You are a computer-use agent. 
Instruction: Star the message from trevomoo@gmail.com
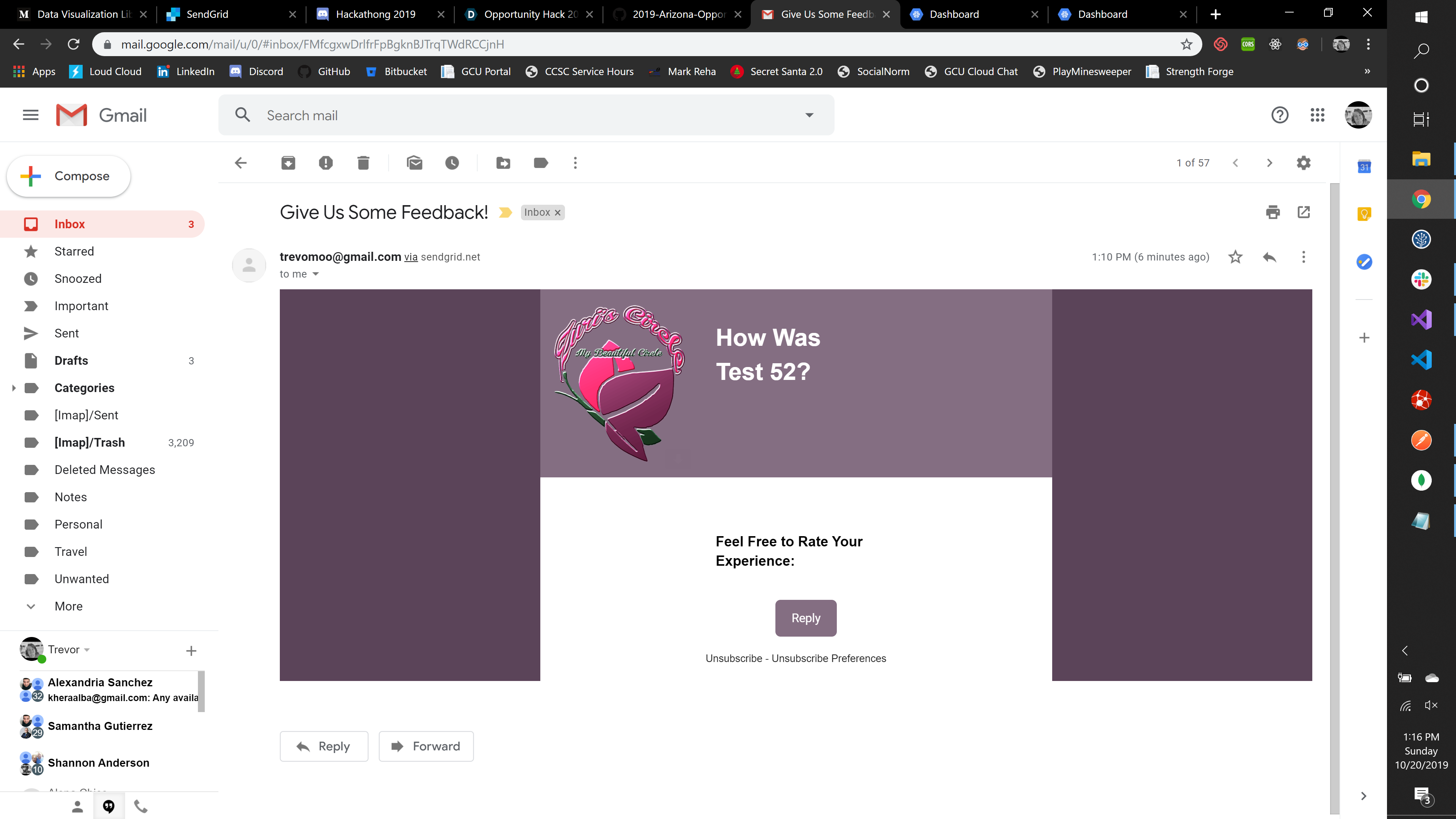tap(1236, 257)
